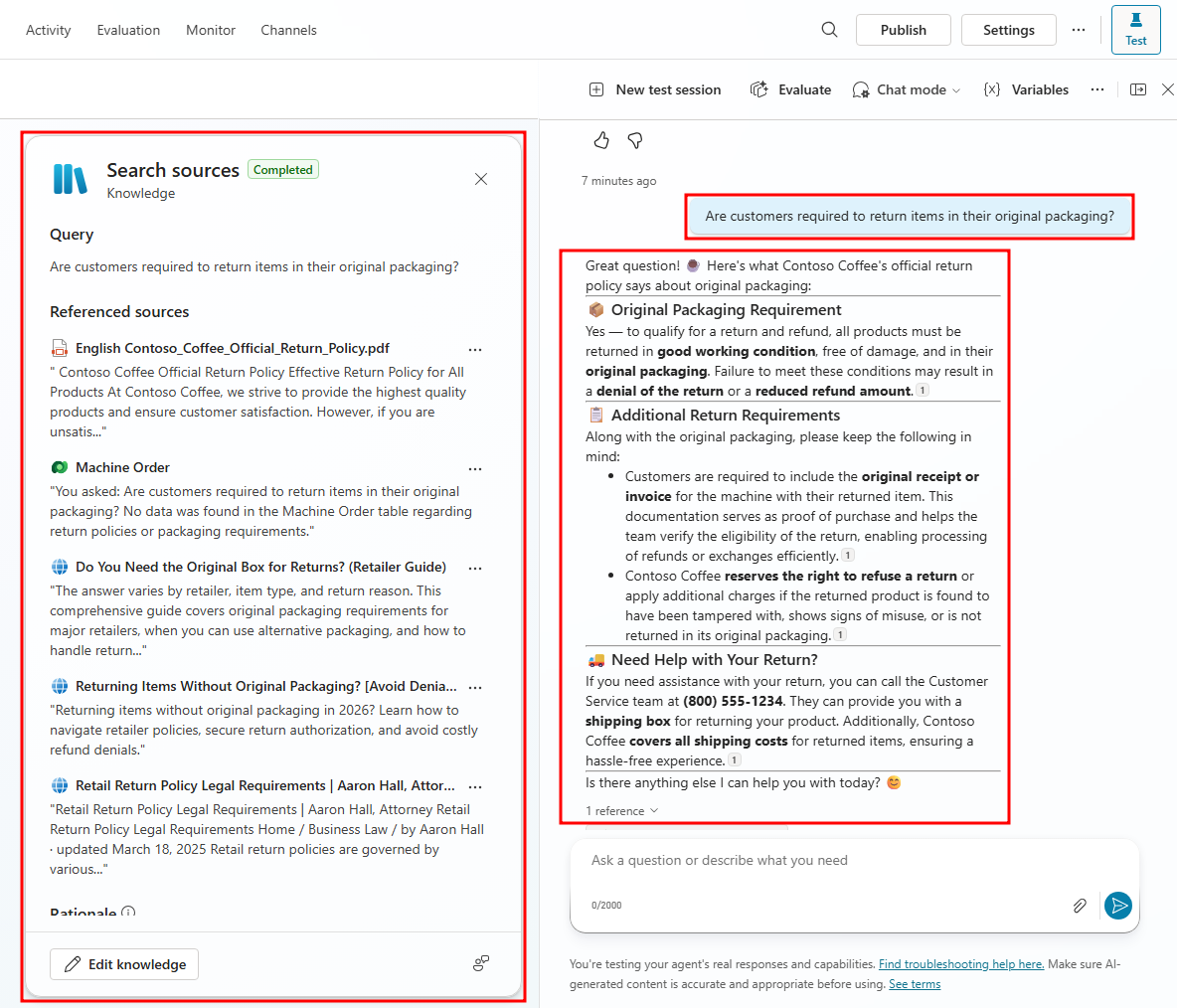Click citation 1 after exchanges efficiently
The height and width of the screenshot is (1008, 1177).
coord(848,556)
